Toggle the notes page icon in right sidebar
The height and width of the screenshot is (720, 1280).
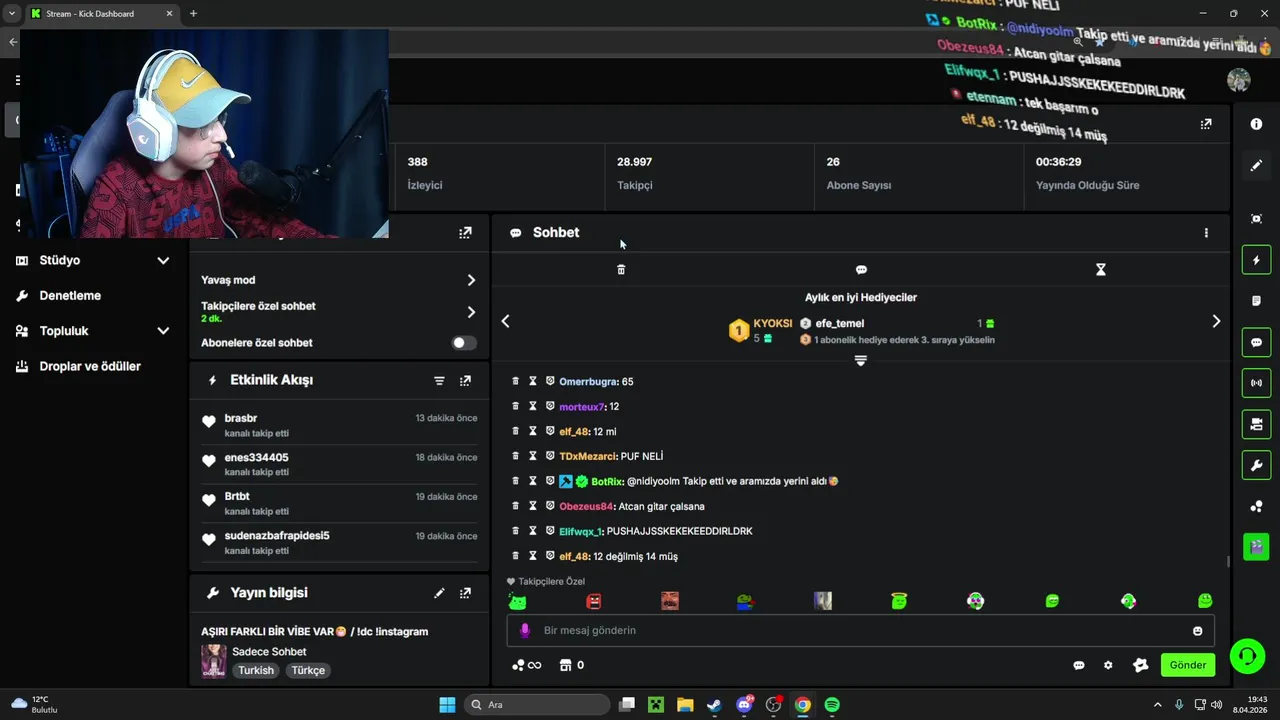[x=1257, y=301]
